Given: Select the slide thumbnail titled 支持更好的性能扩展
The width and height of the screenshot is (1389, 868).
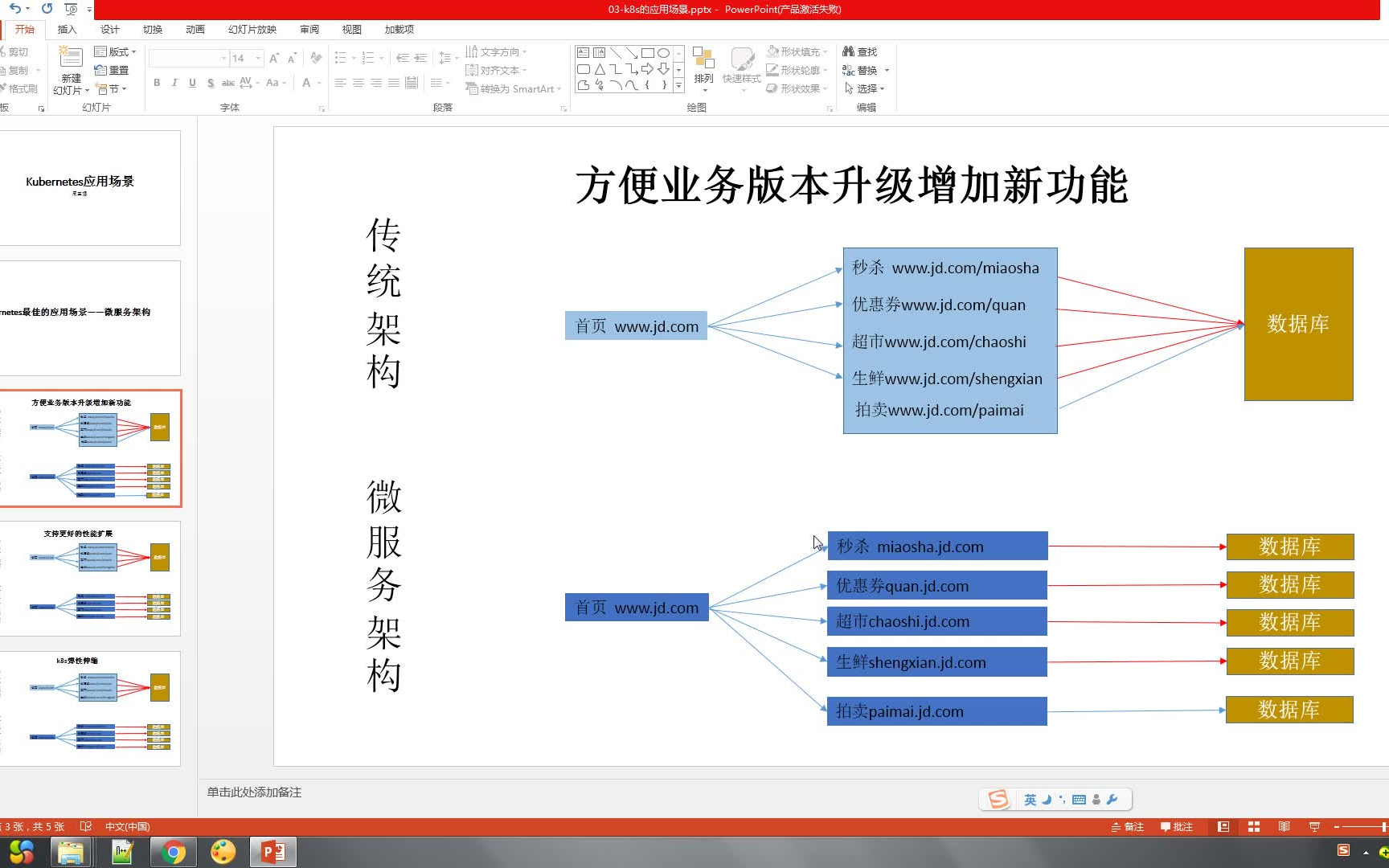Looking at the screenshot, I should [91, 577].
